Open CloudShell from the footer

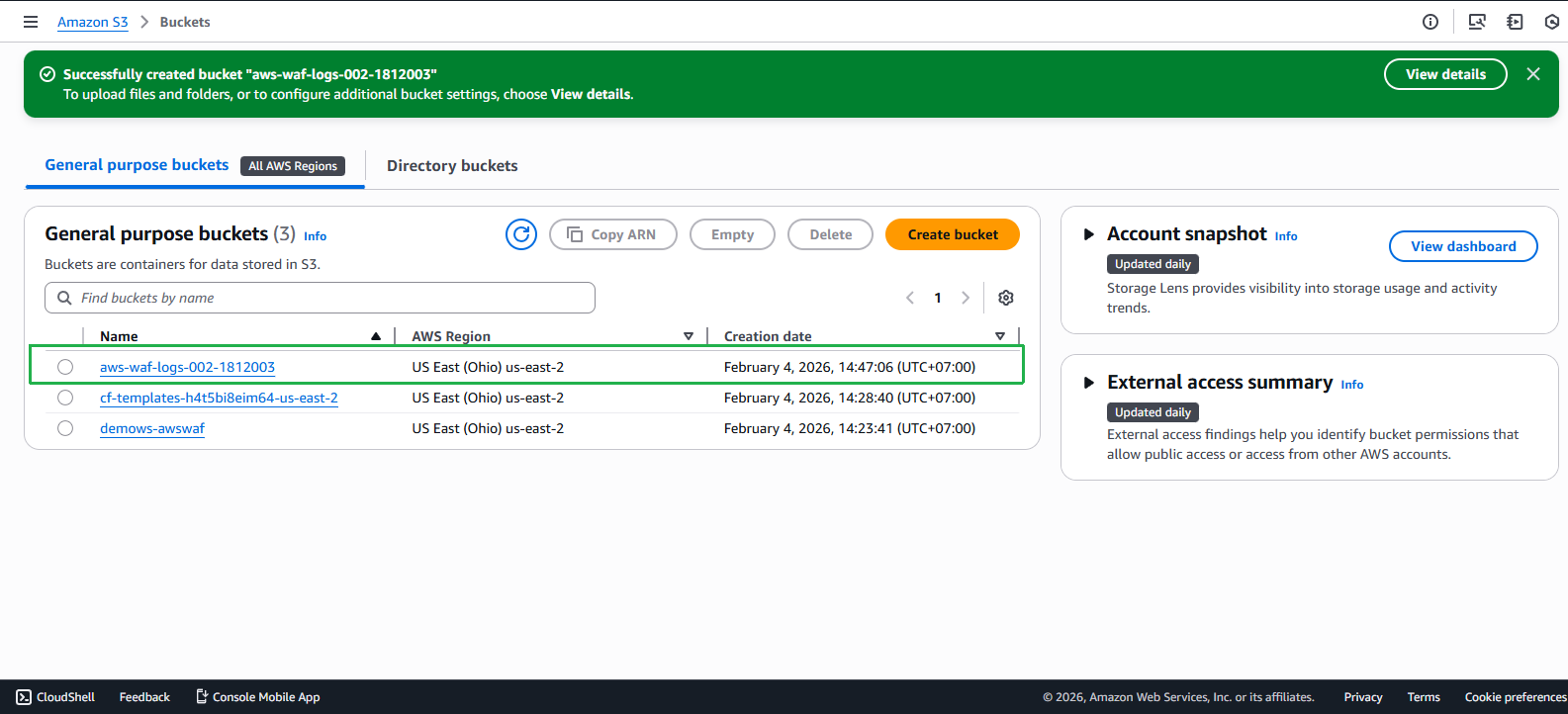click(55, 697)
